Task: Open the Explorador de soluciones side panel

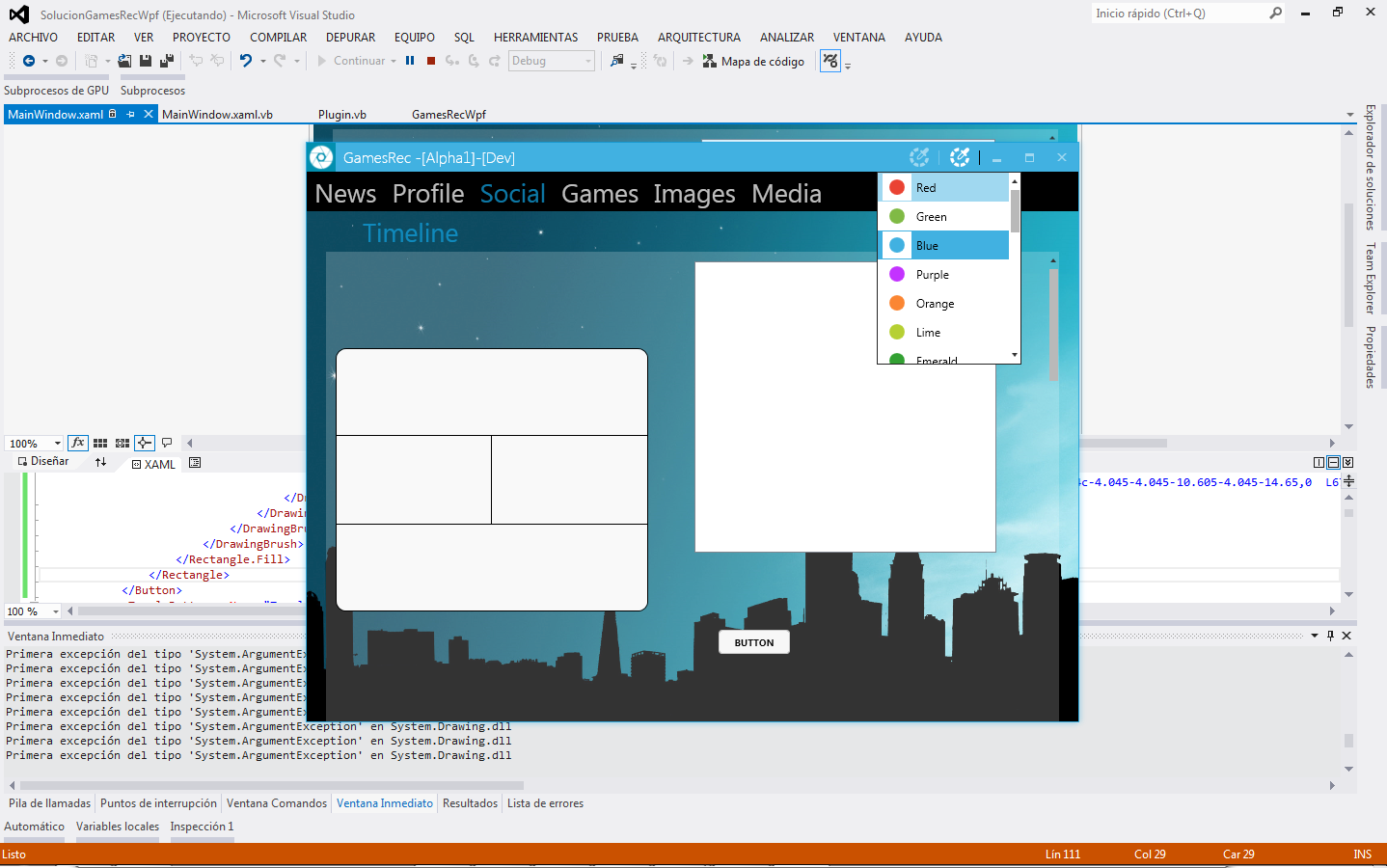Action: coord(1371,167)
